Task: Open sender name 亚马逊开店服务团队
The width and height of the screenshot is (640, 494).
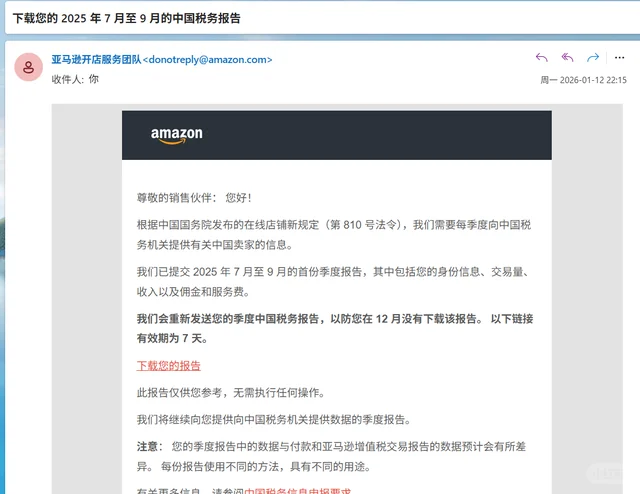Action: (x=96, y=59)
